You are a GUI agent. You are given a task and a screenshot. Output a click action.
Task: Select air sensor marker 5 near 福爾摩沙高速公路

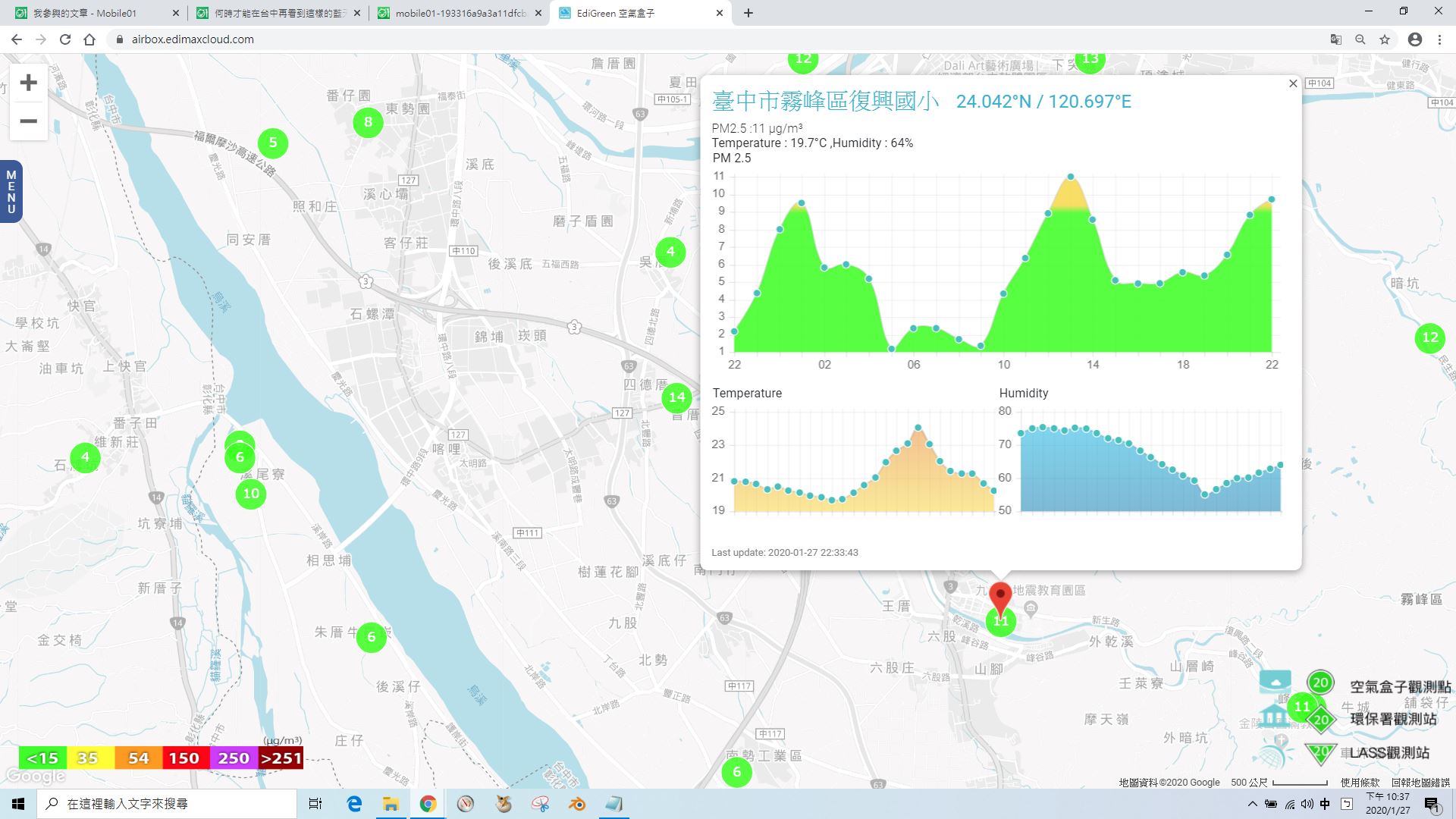point(273,143)
